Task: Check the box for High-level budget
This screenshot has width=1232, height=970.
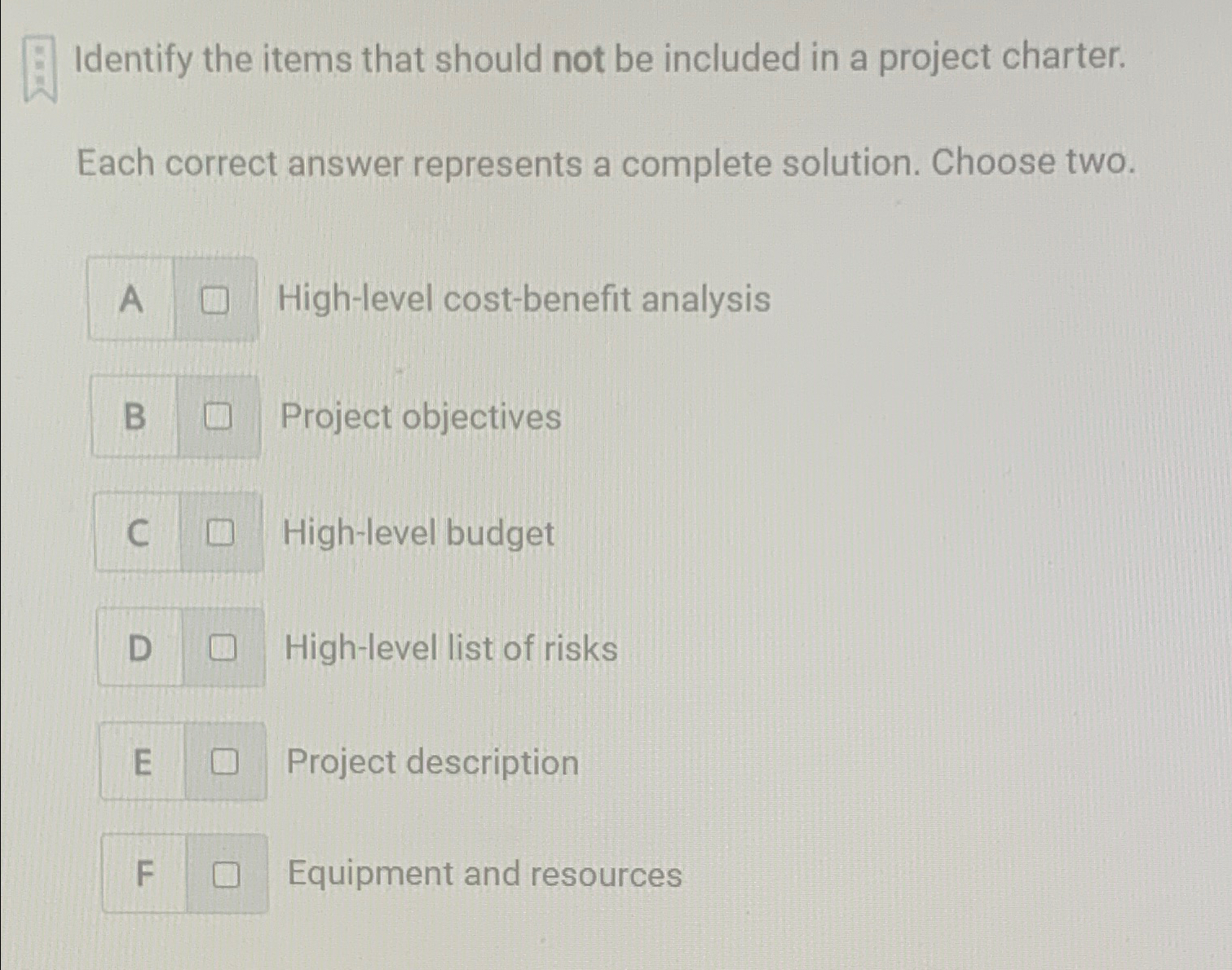Action: (222, 532)
